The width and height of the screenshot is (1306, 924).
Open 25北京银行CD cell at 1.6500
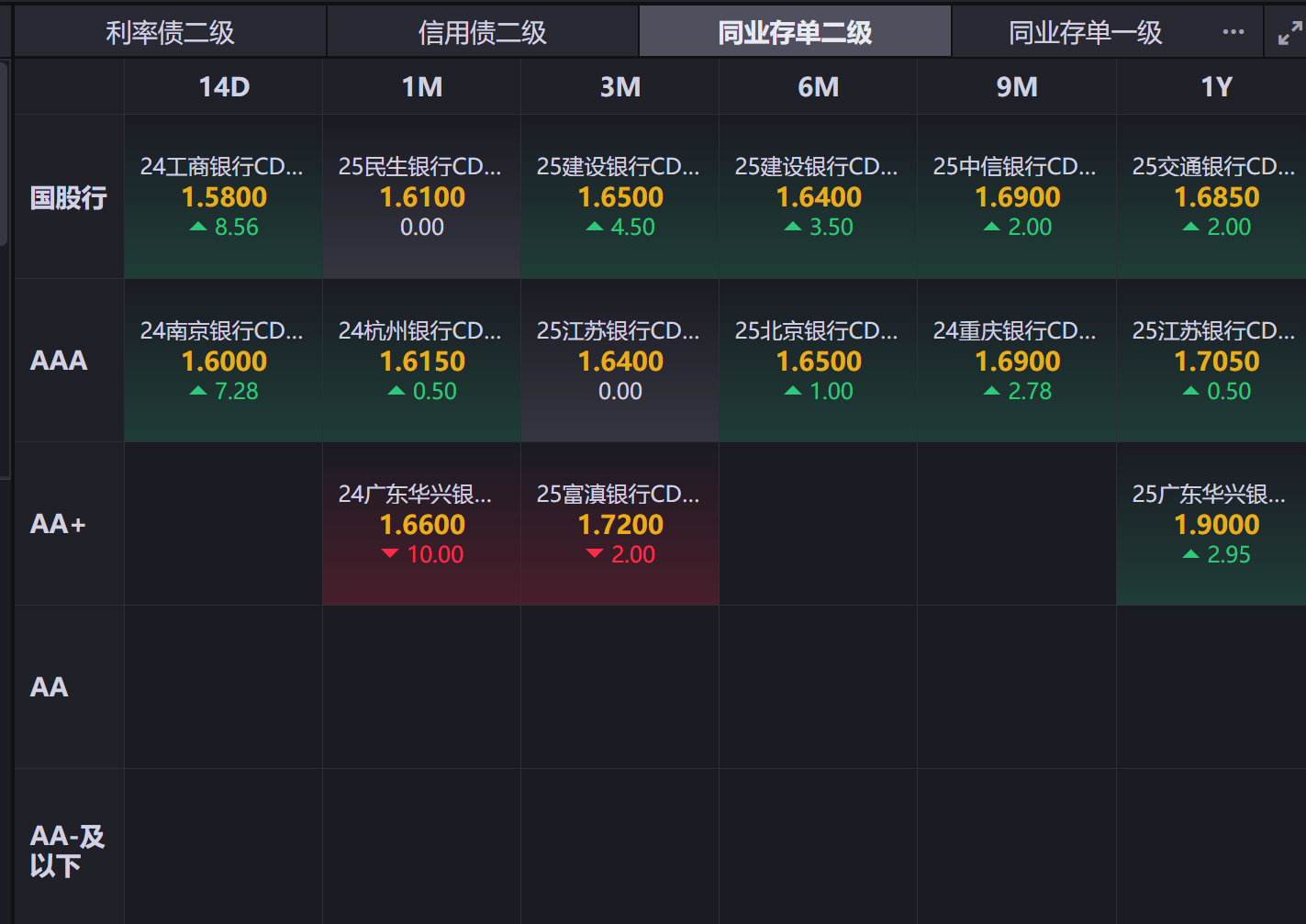pyautogui.click(x=819, y=361)
